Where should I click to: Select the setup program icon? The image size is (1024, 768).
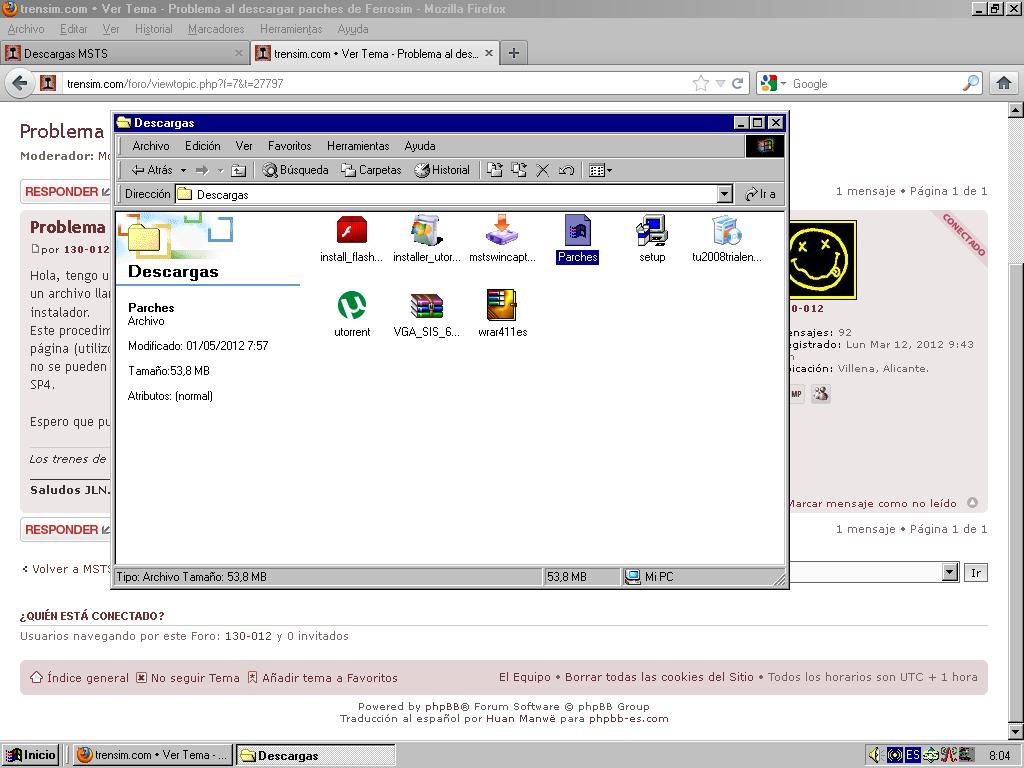point(652,231)
